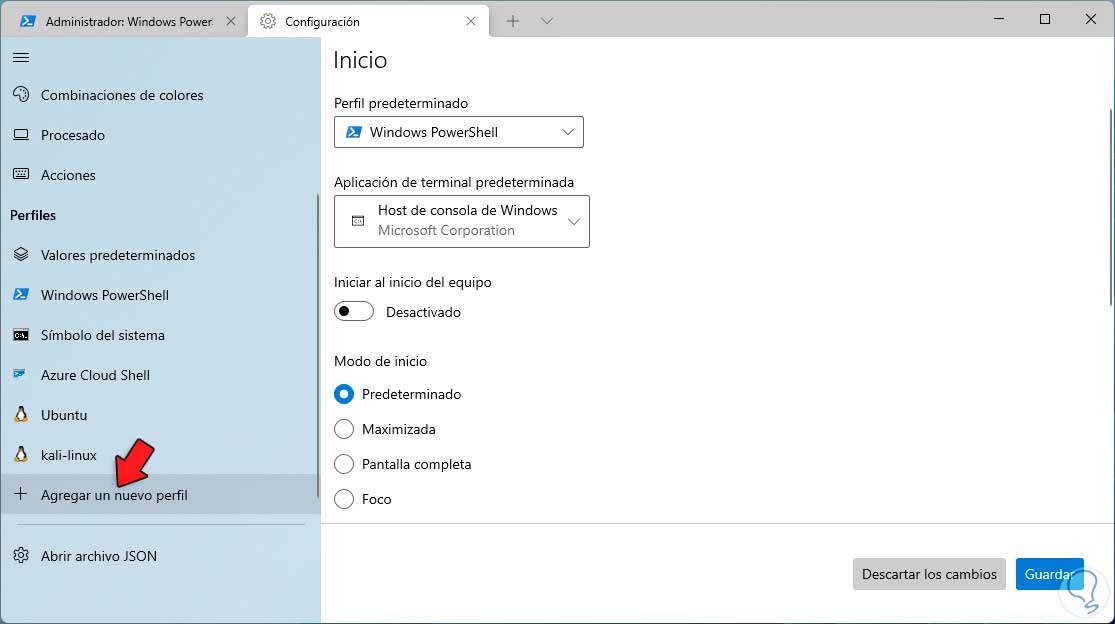This screenshot has width=1115, height=624.
Task: Click the layers icon beside Valores predeterminados
Action: 21,254
